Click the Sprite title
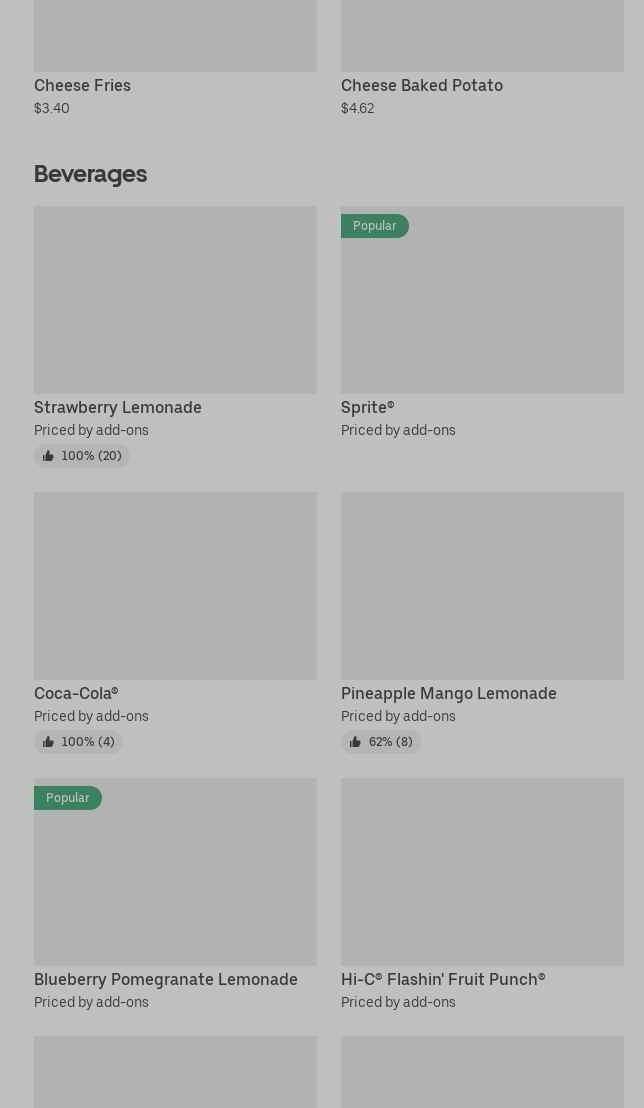Viewport: 644px width, 1108px height. pyautogui.click(x=367, y=408)
